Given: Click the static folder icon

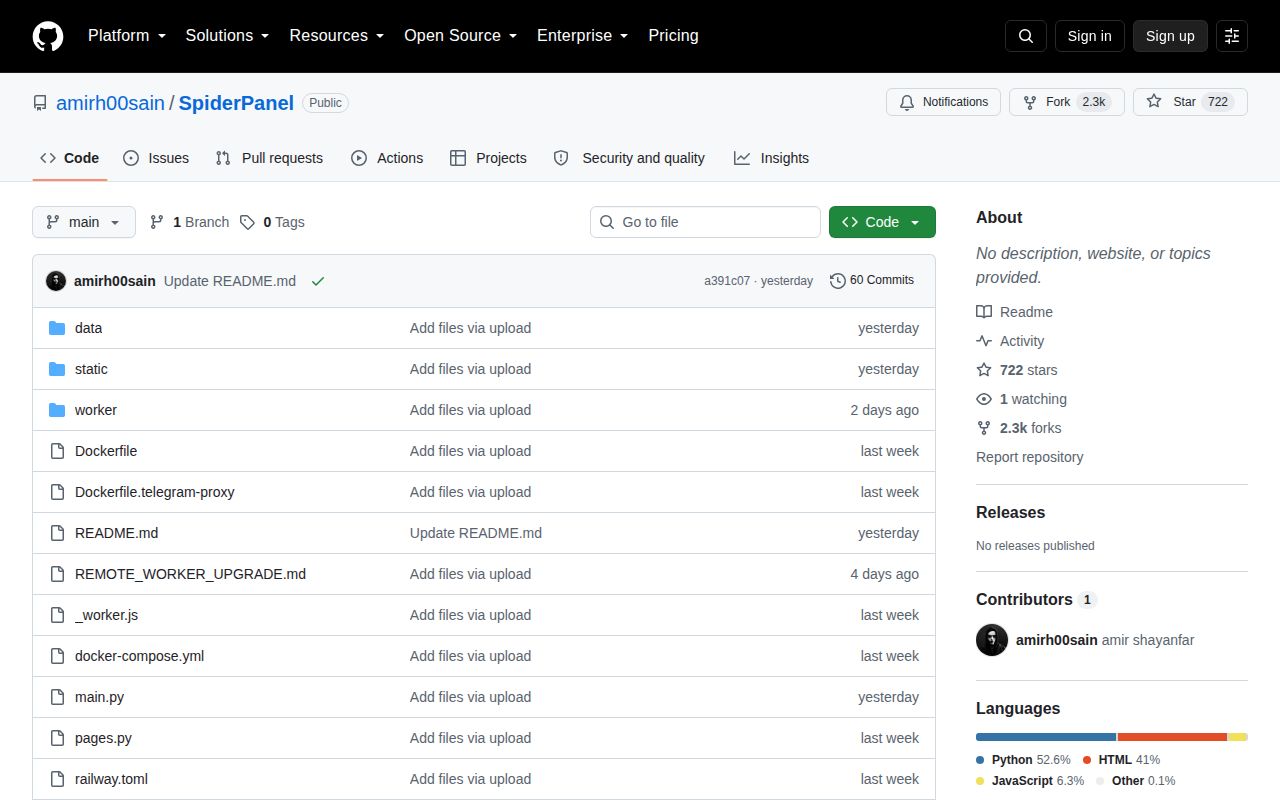Looking at the screenshot, I should click(57, 369).
